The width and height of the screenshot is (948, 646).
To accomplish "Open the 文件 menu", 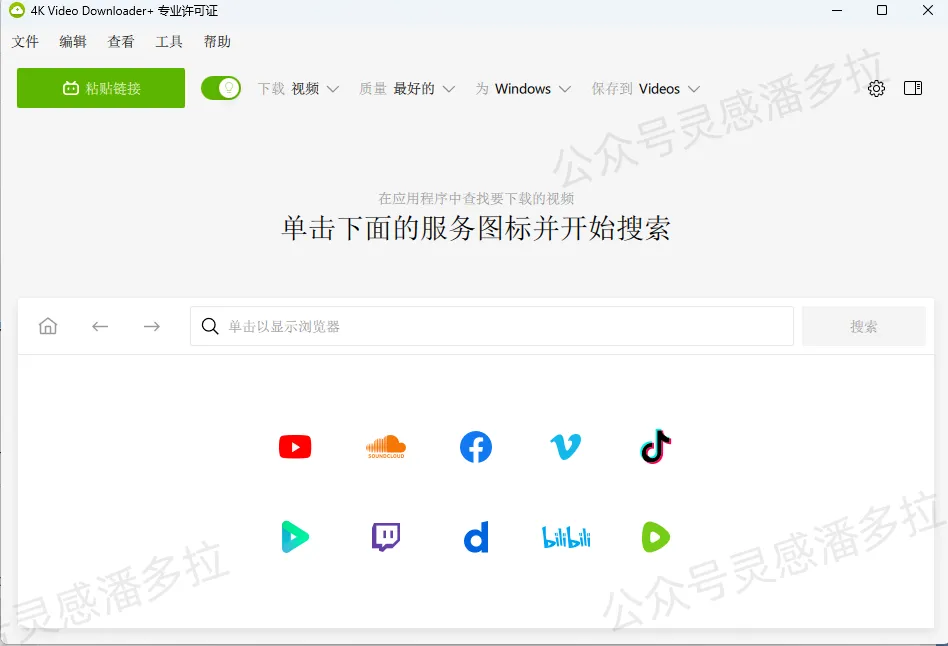I will pos(25,42).
